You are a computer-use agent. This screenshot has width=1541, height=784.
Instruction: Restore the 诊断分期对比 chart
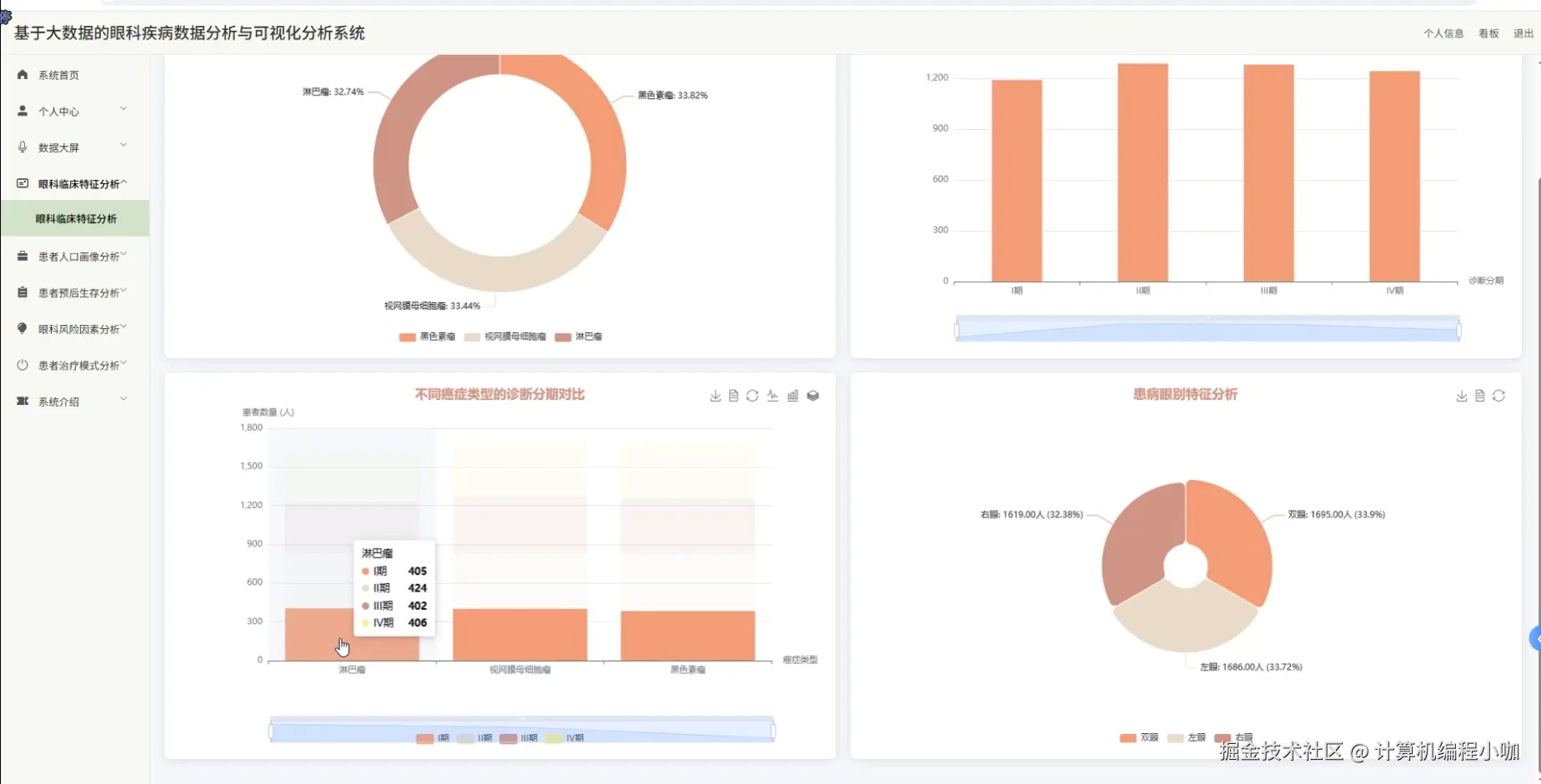[753, 396]
